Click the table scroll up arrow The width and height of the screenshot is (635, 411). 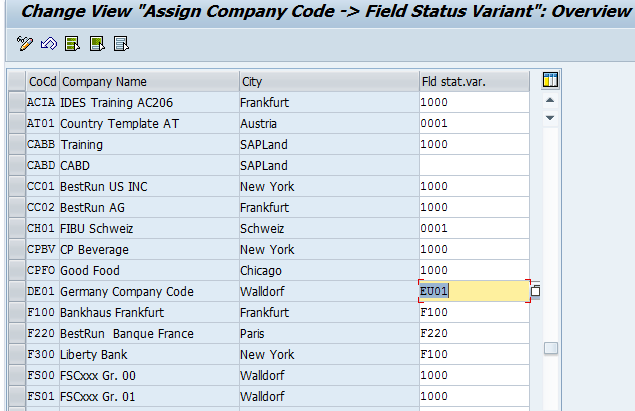(x=550, y=100)
